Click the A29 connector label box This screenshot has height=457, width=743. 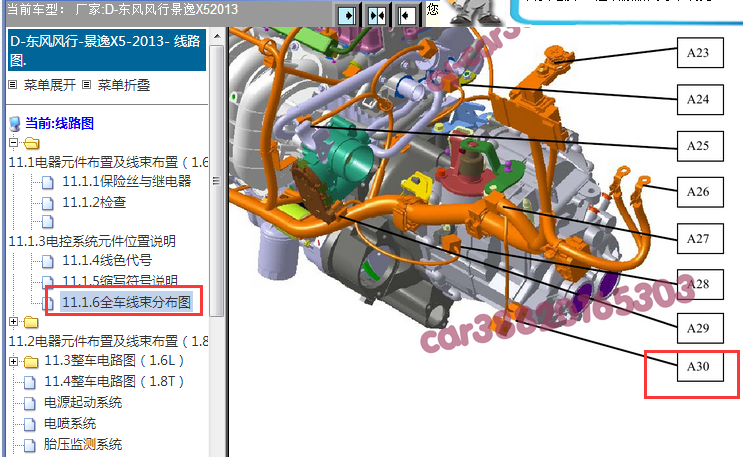700,328
